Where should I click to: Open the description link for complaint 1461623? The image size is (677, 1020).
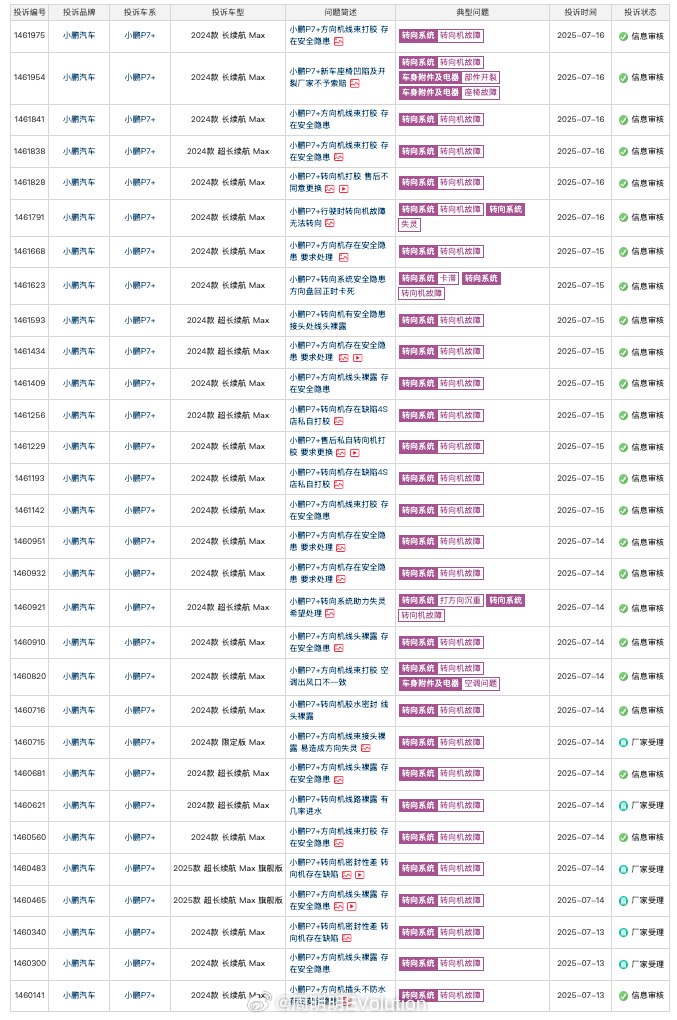click(338, 286)
